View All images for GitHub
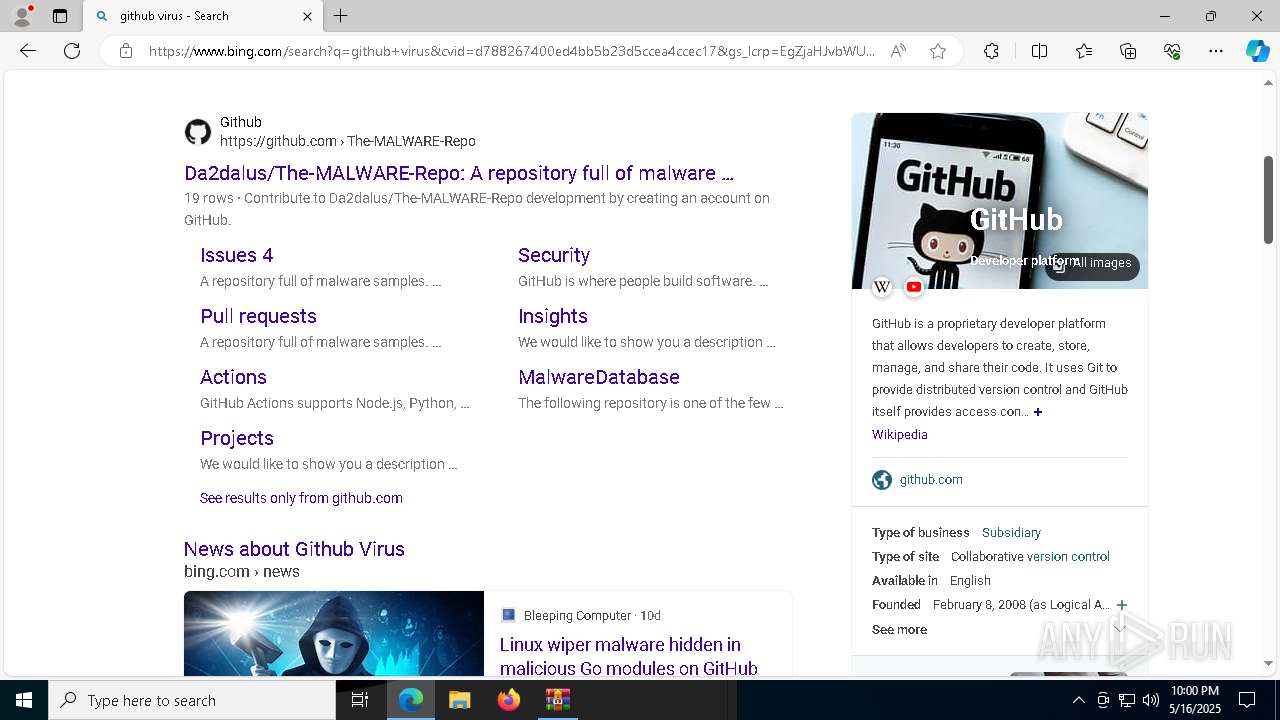Image resolution: width=1280 pixels, height=720 pixels. (1092, 263)
